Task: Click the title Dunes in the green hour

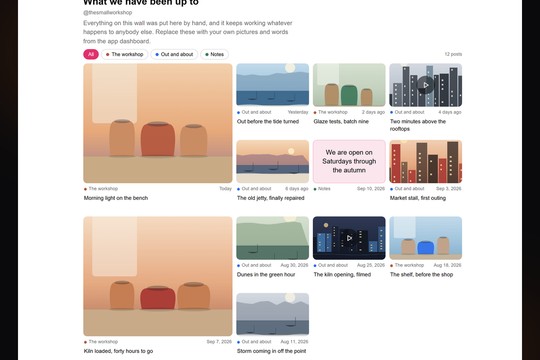Action: coord(266,275)
